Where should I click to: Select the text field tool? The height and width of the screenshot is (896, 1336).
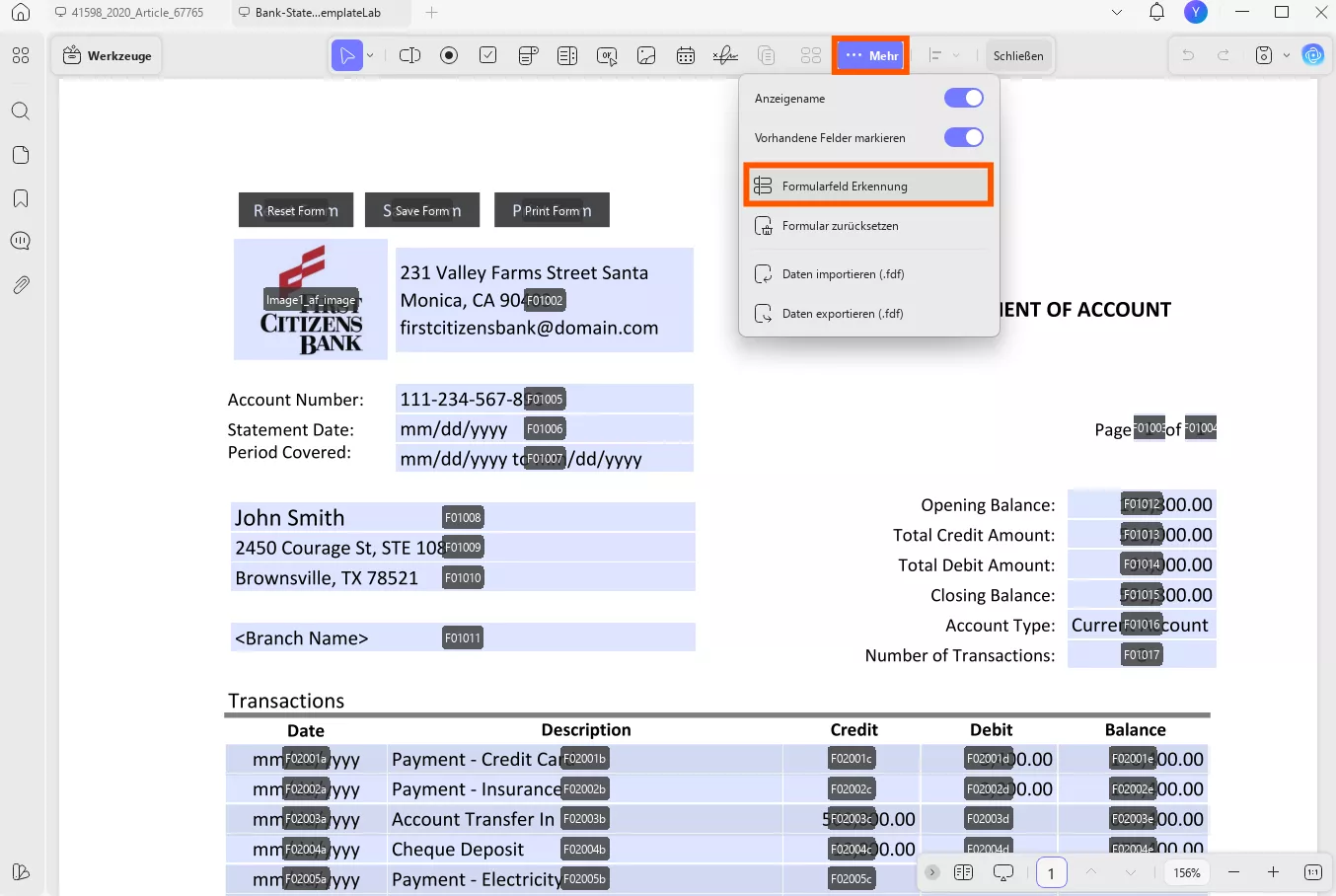tap(409, 55)
